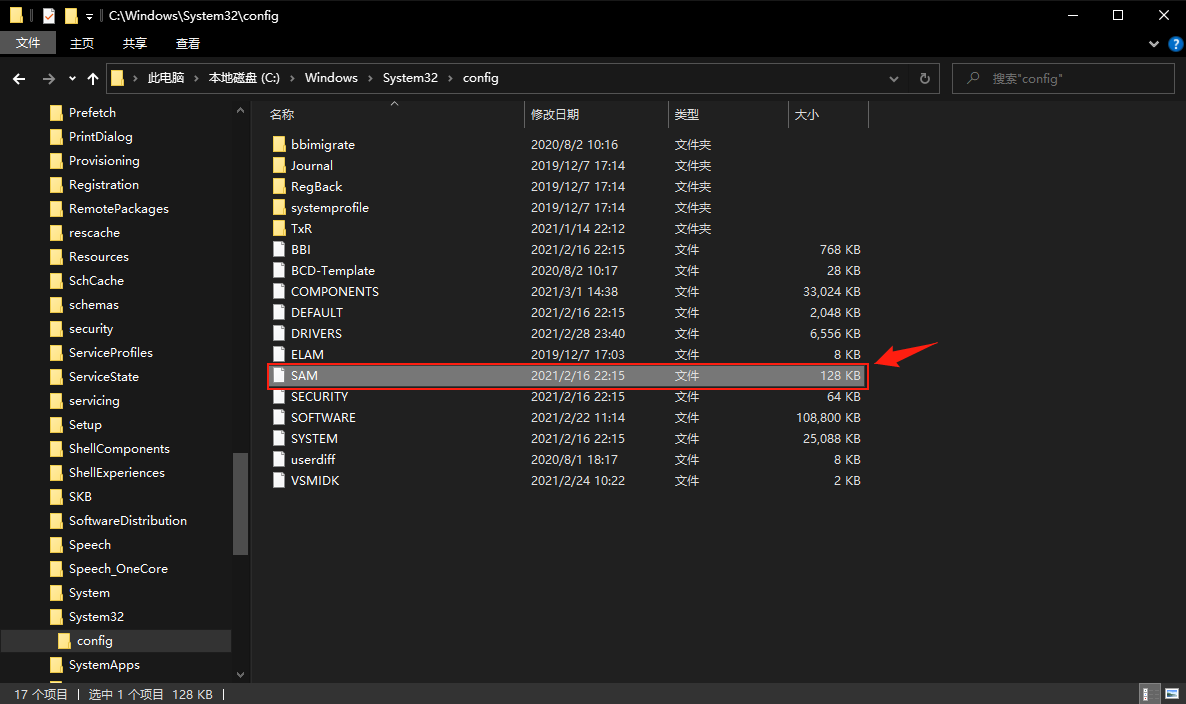
Task: Open PrintDialog in the navigation tree
Action: [x=101, y=137]
